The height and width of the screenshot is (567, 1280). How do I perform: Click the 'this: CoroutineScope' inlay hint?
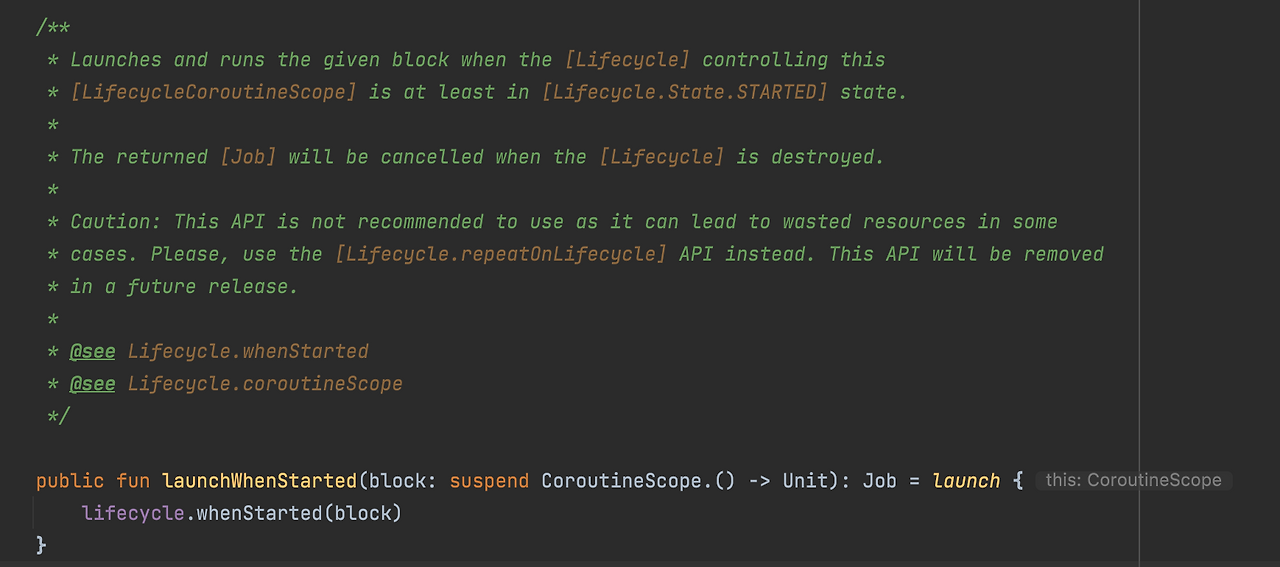(1134, 480)
